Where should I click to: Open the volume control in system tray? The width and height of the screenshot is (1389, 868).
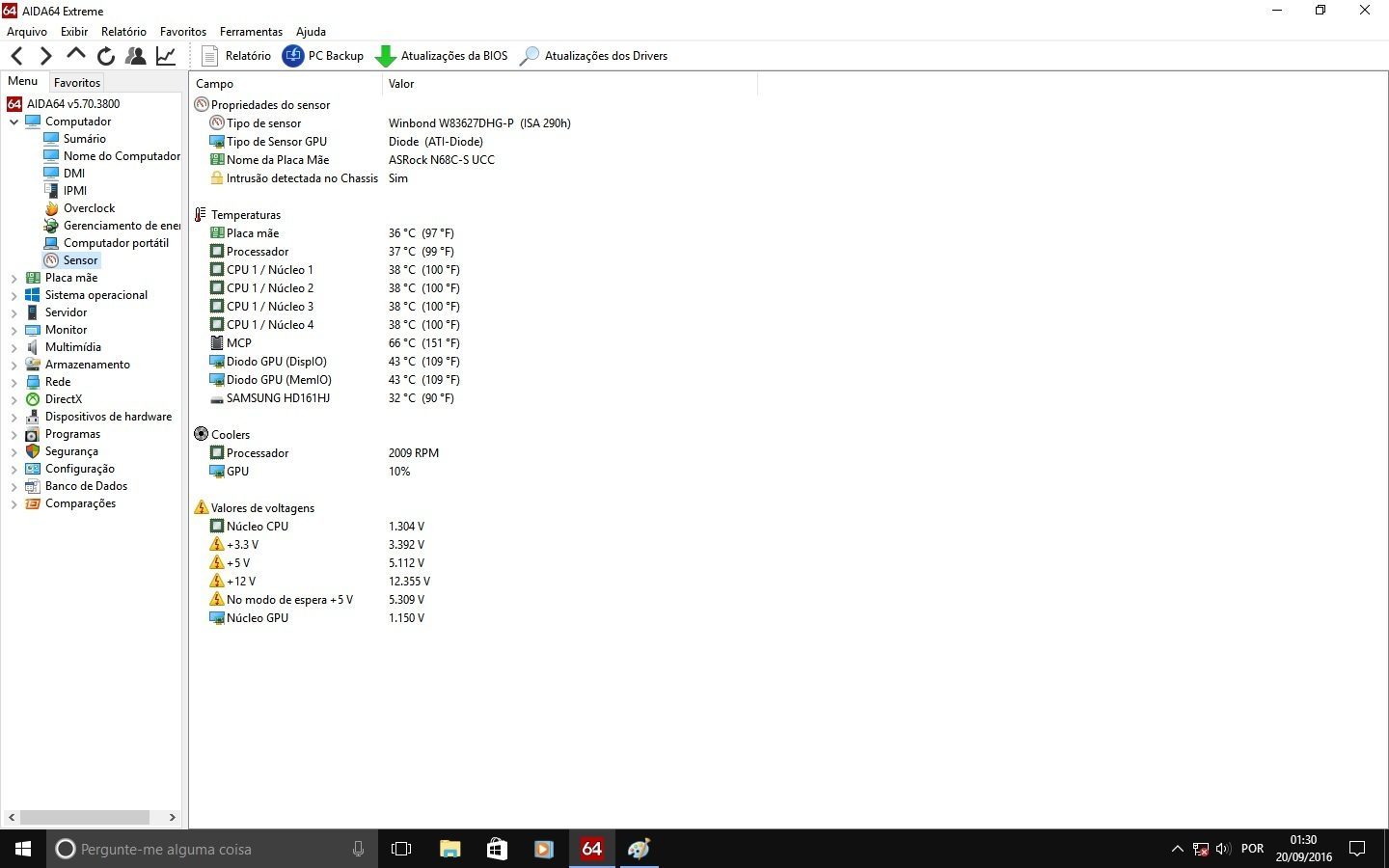(1223, 849)
